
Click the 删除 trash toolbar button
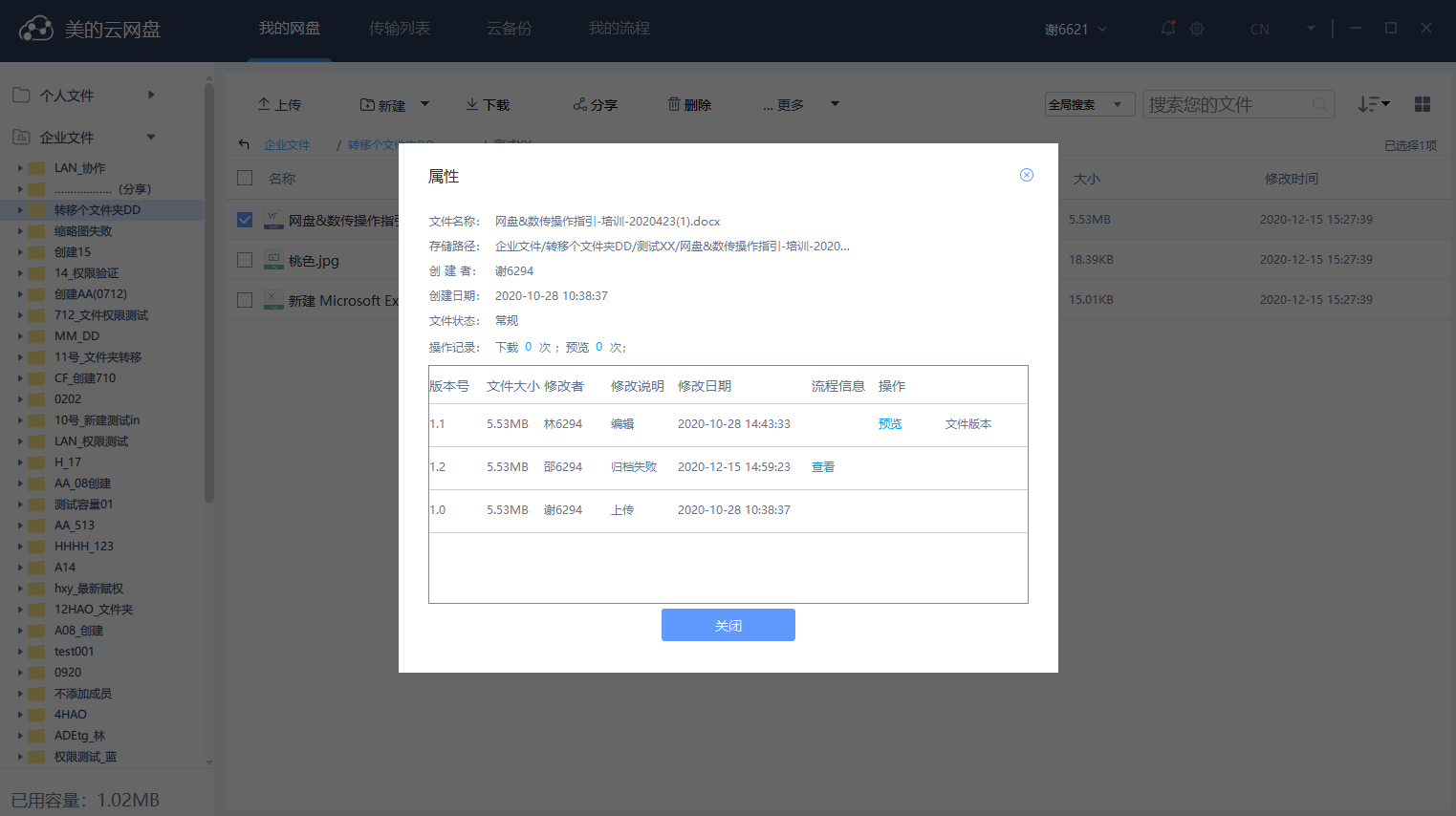point(689,104)
